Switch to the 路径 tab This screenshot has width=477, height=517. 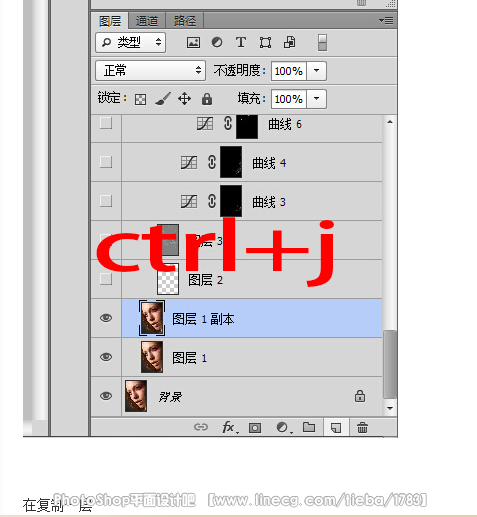pyautogui.click(x=185, y=21)
